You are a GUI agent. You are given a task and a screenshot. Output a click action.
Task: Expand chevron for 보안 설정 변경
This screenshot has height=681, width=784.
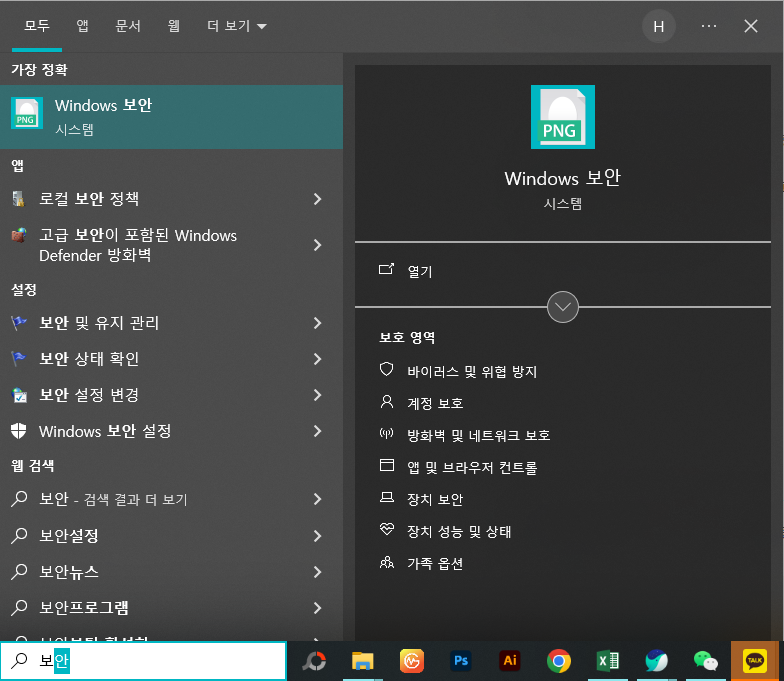[317, 395]
